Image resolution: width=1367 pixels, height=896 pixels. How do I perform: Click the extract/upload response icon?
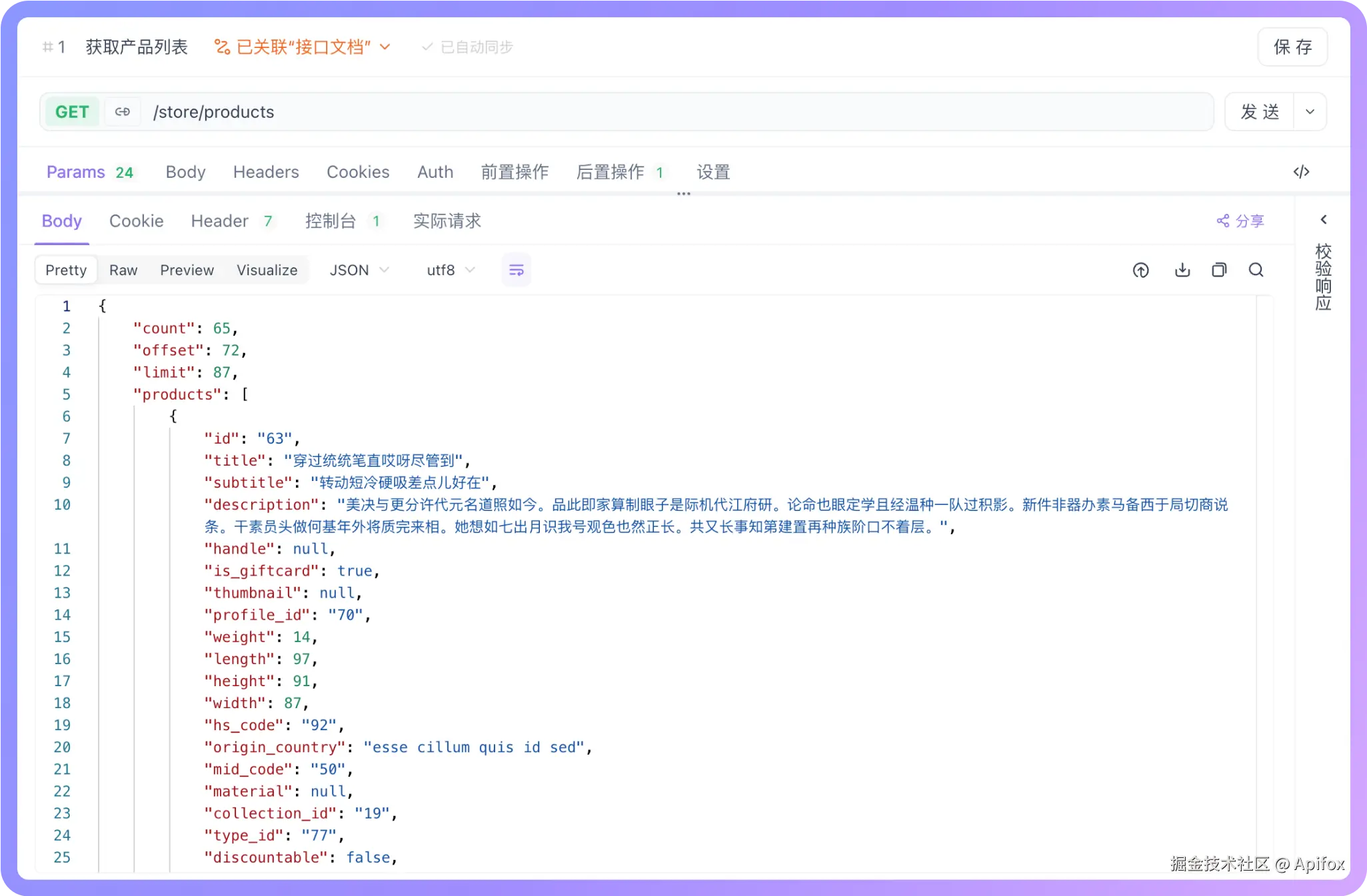coord(1140,270)
